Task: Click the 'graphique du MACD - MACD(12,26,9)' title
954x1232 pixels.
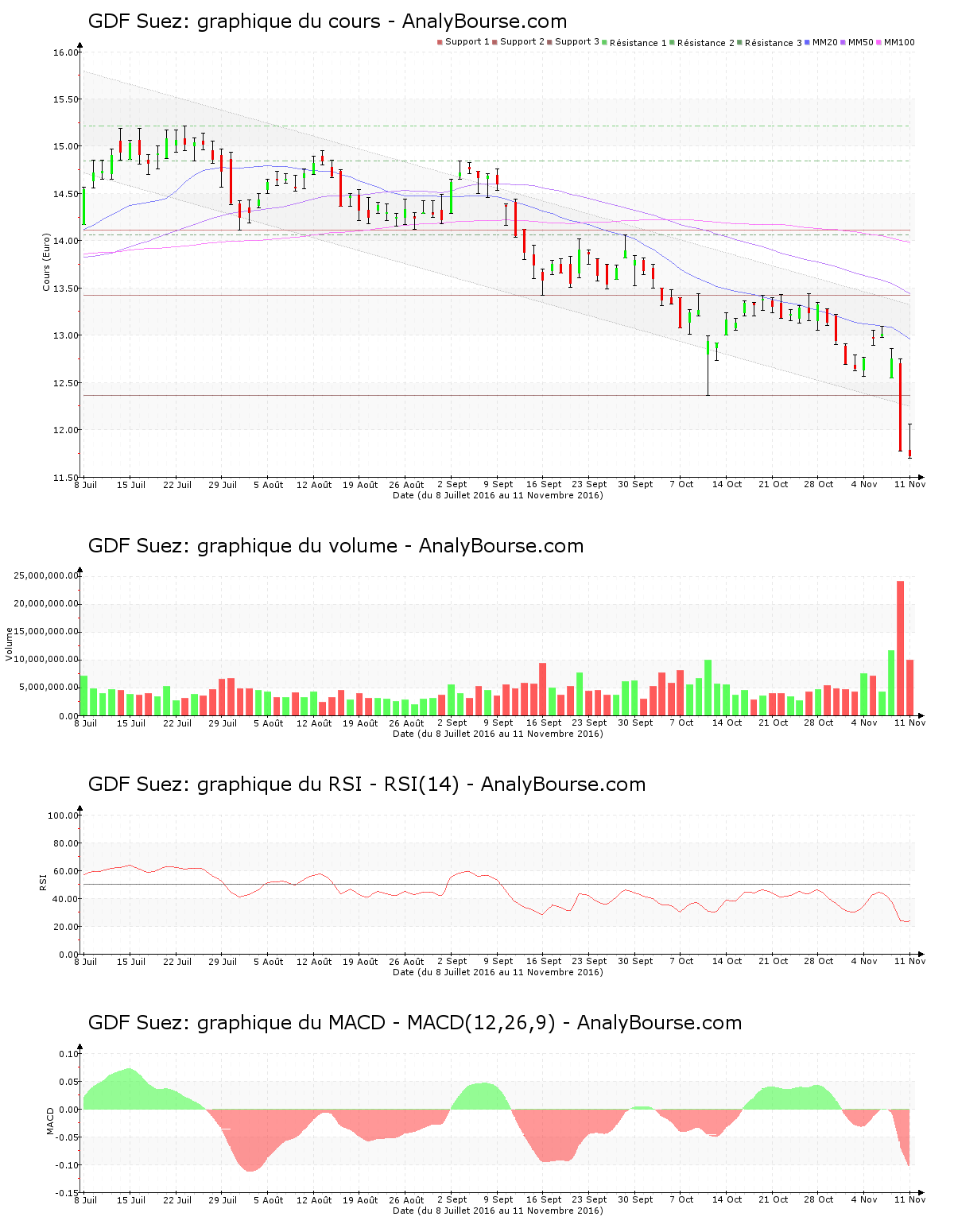Action: (x=376, y=1023)
